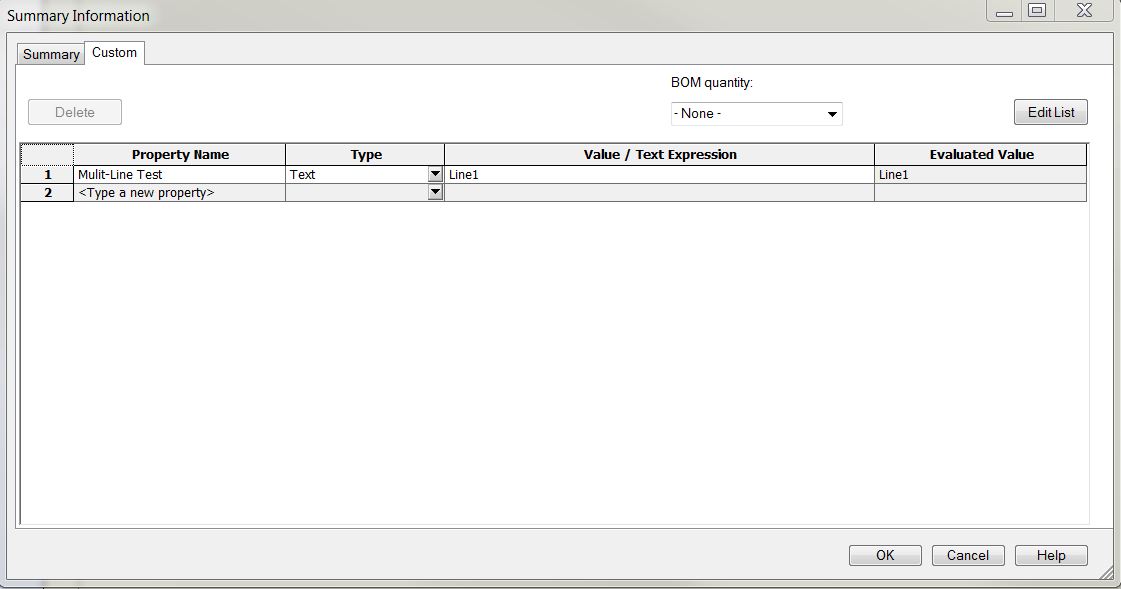Click '<Type a new property>' cell

click(x=179, y=192)
